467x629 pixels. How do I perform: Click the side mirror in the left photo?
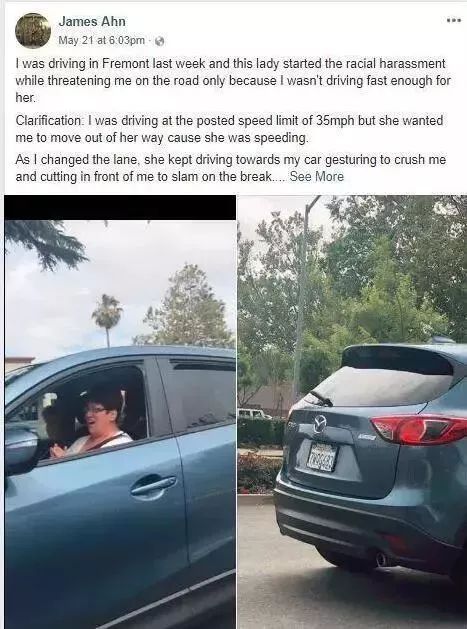pyautogui.click(x=21, y=446)
